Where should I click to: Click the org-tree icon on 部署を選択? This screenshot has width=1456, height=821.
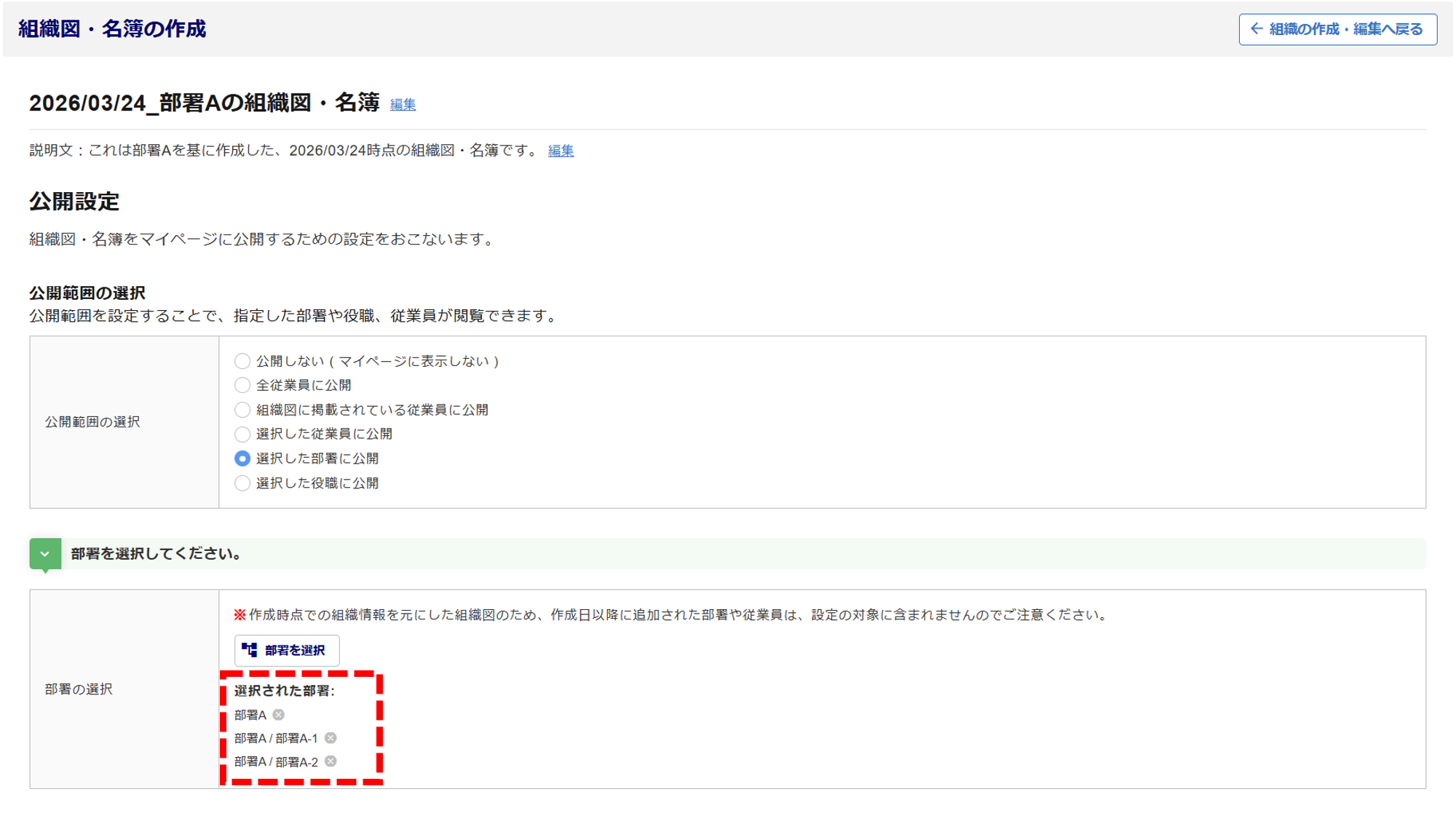click(x=250, y=650)
